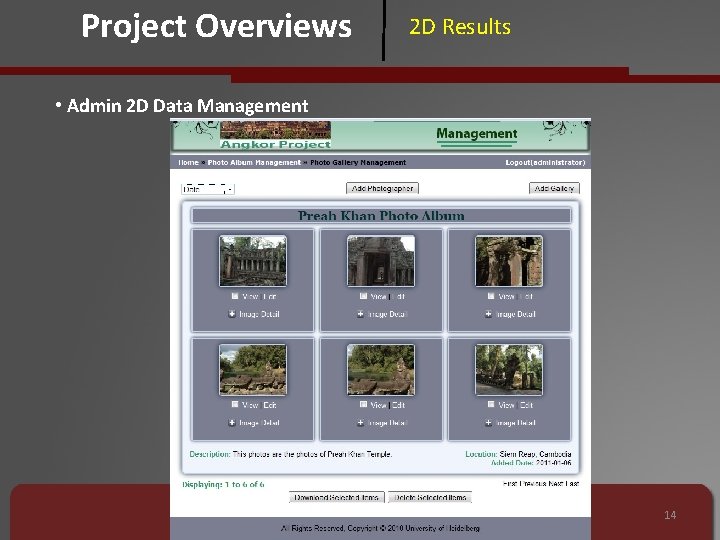The width and height of the screenshot is (720, 540).
Task: Expand Image Detail plus icon under fourth photo
Action: click(232, 422)
